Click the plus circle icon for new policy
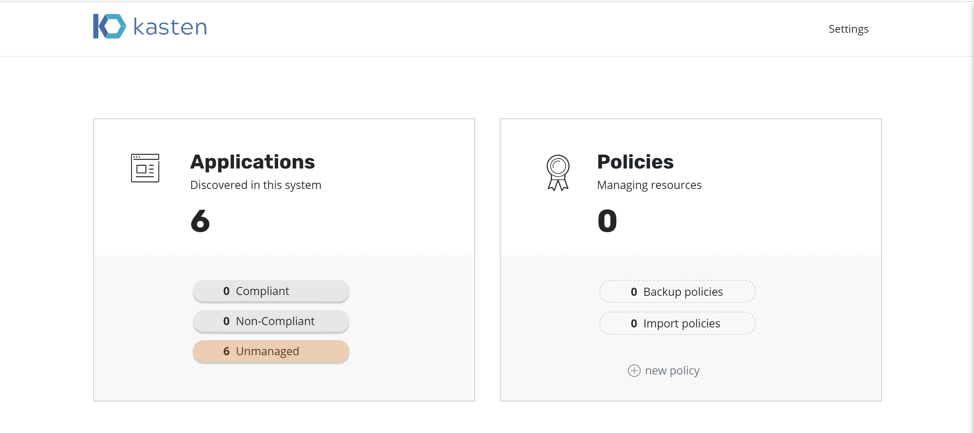Viewport: 974px width, 433px height. click(634, 371)
